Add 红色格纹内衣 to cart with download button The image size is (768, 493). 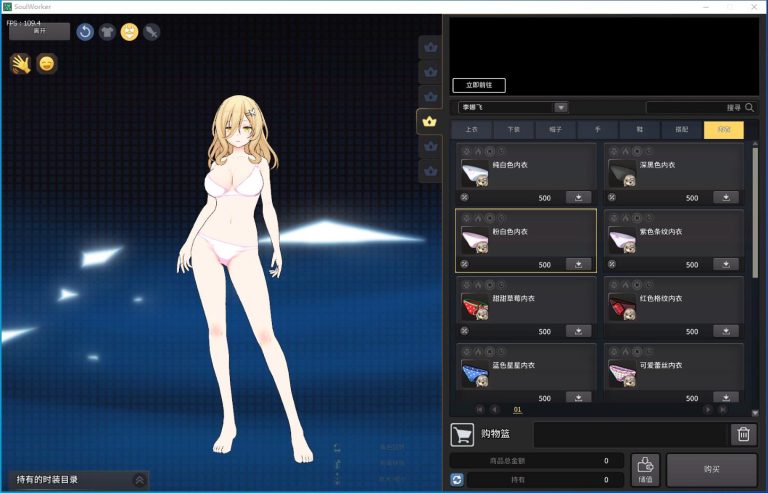[x=726, y=331]
